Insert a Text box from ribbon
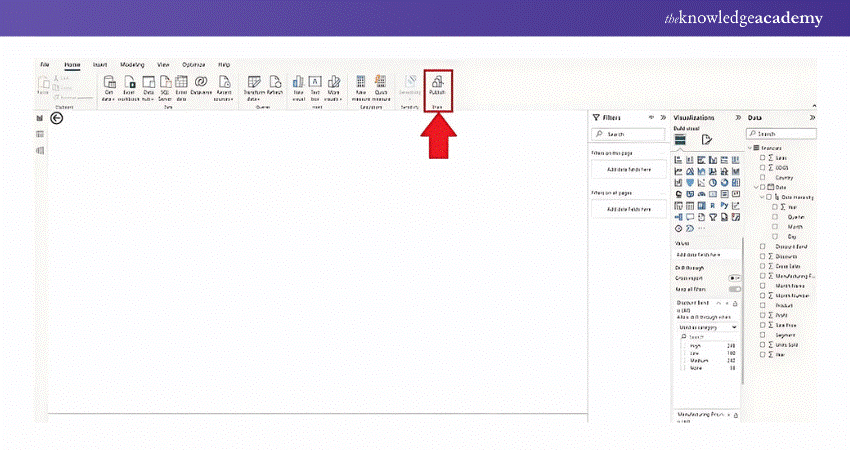Screen dimensions: 850x450 point(315,85)
